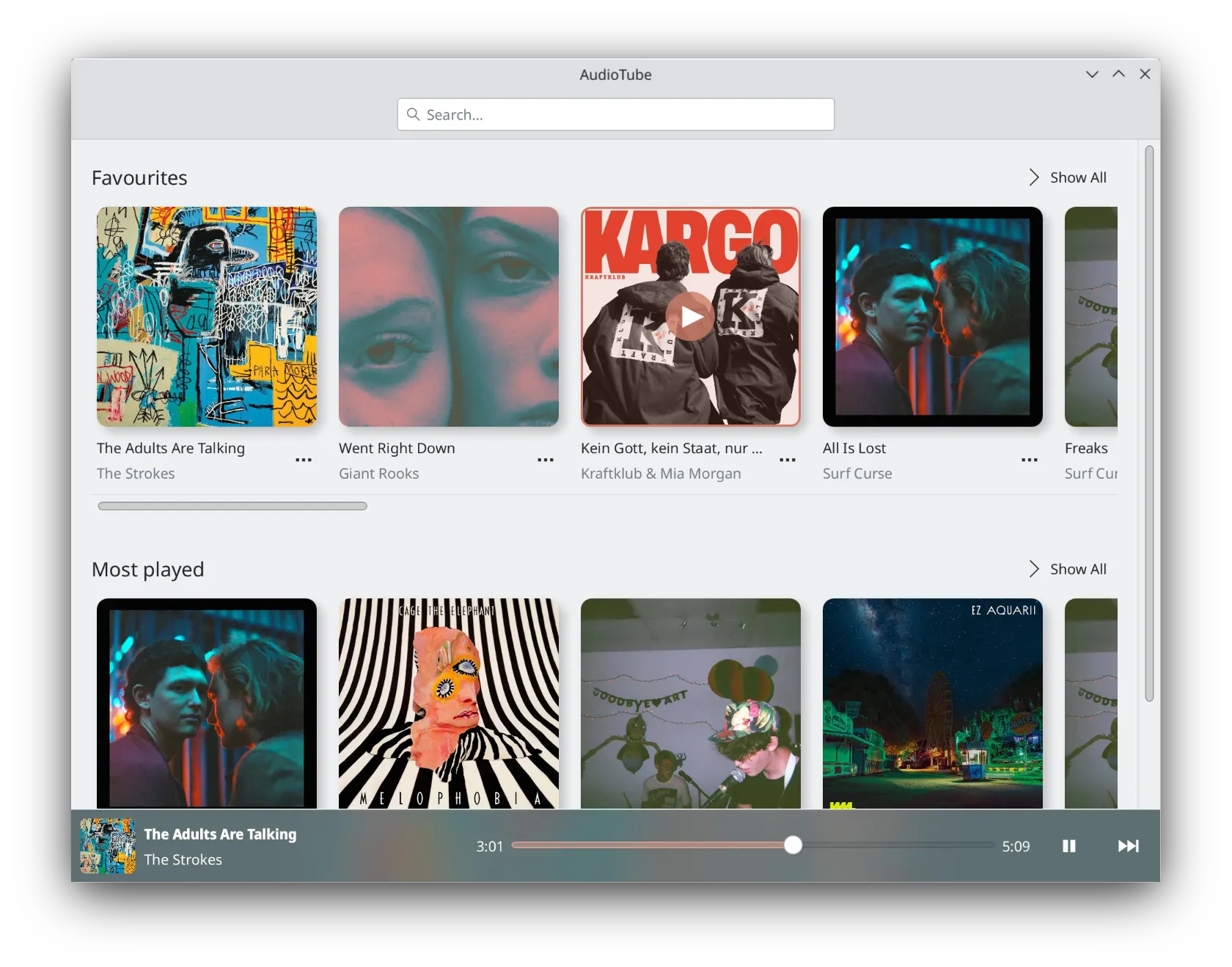Show all Most played songs
Viewport: 1232px width, 967px height.
1068,569
